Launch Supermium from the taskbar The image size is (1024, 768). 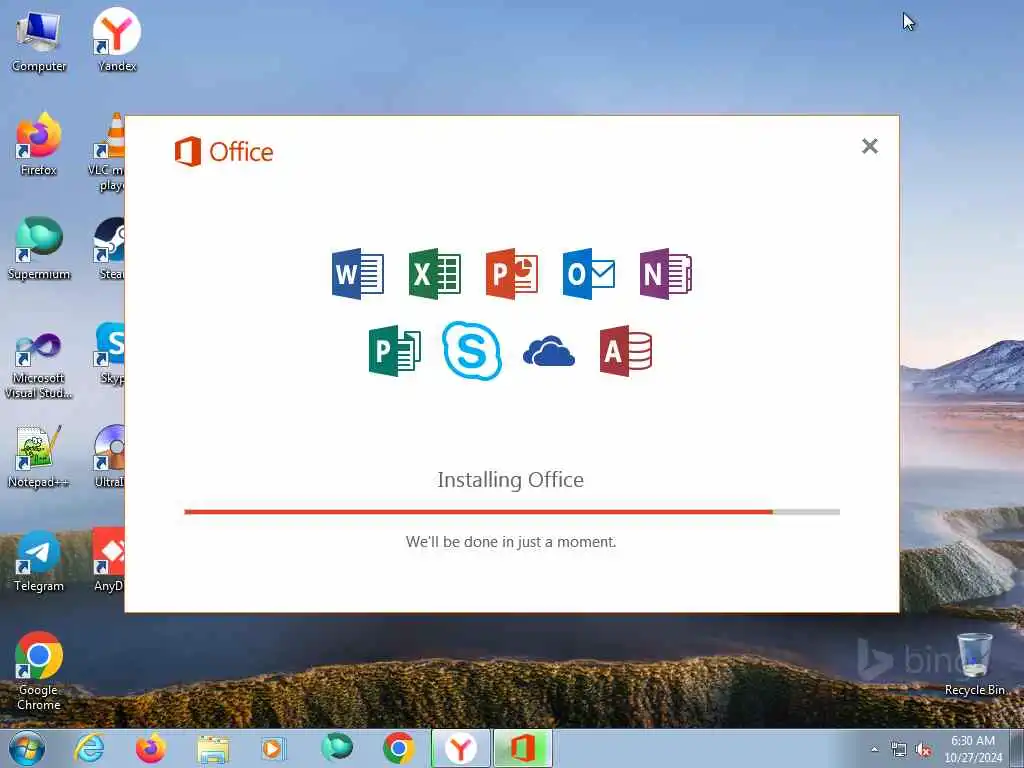[x=337, y=748]
